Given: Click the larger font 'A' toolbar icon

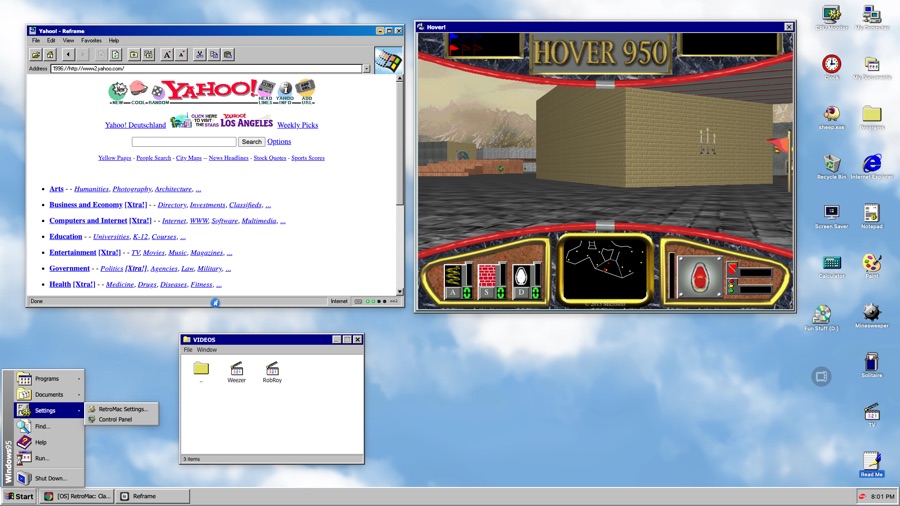Looking at the screenshot, I should [166, 55].
